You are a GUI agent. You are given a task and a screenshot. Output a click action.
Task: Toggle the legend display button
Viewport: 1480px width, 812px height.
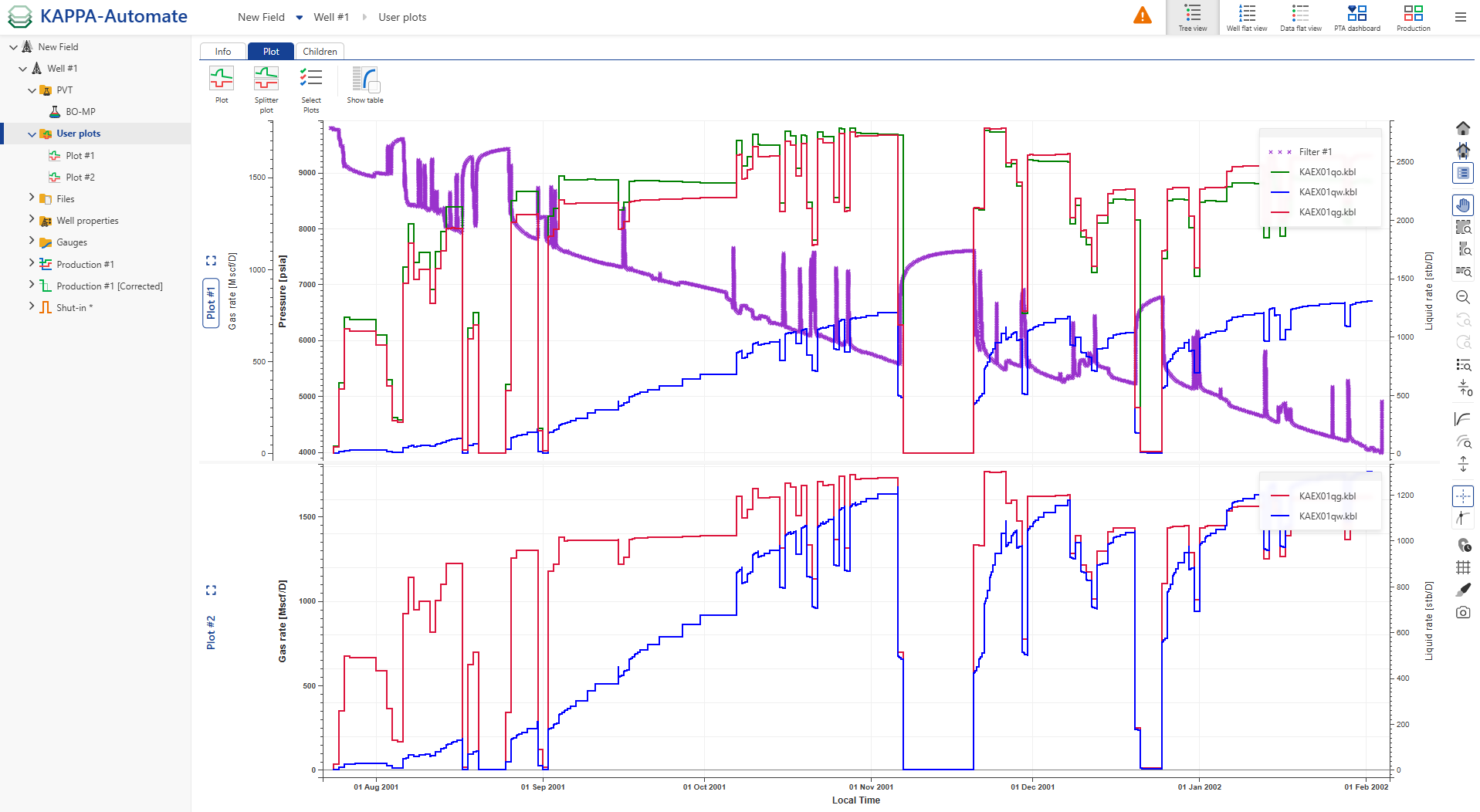click(x=1463, y=173)
